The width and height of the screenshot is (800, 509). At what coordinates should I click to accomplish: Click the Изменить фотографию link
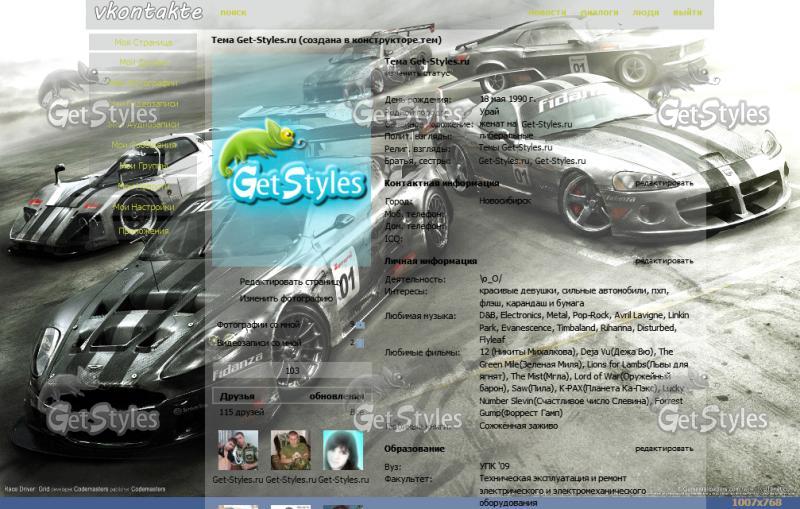[286, 298]
